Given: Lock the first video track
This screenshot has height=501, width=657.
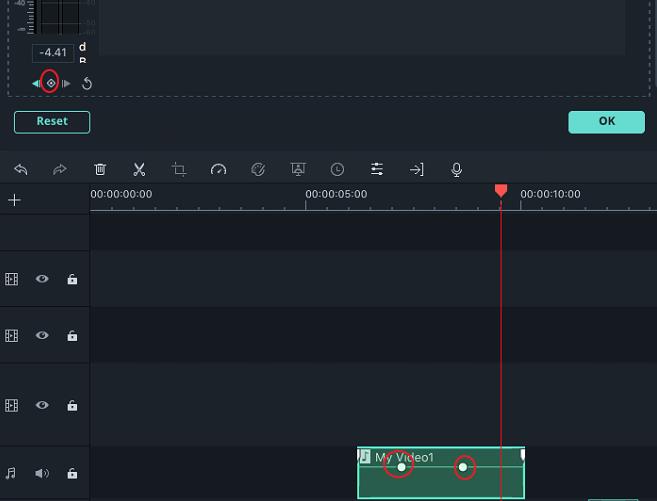Looking at the screenshot, I should tap(72, 279).
